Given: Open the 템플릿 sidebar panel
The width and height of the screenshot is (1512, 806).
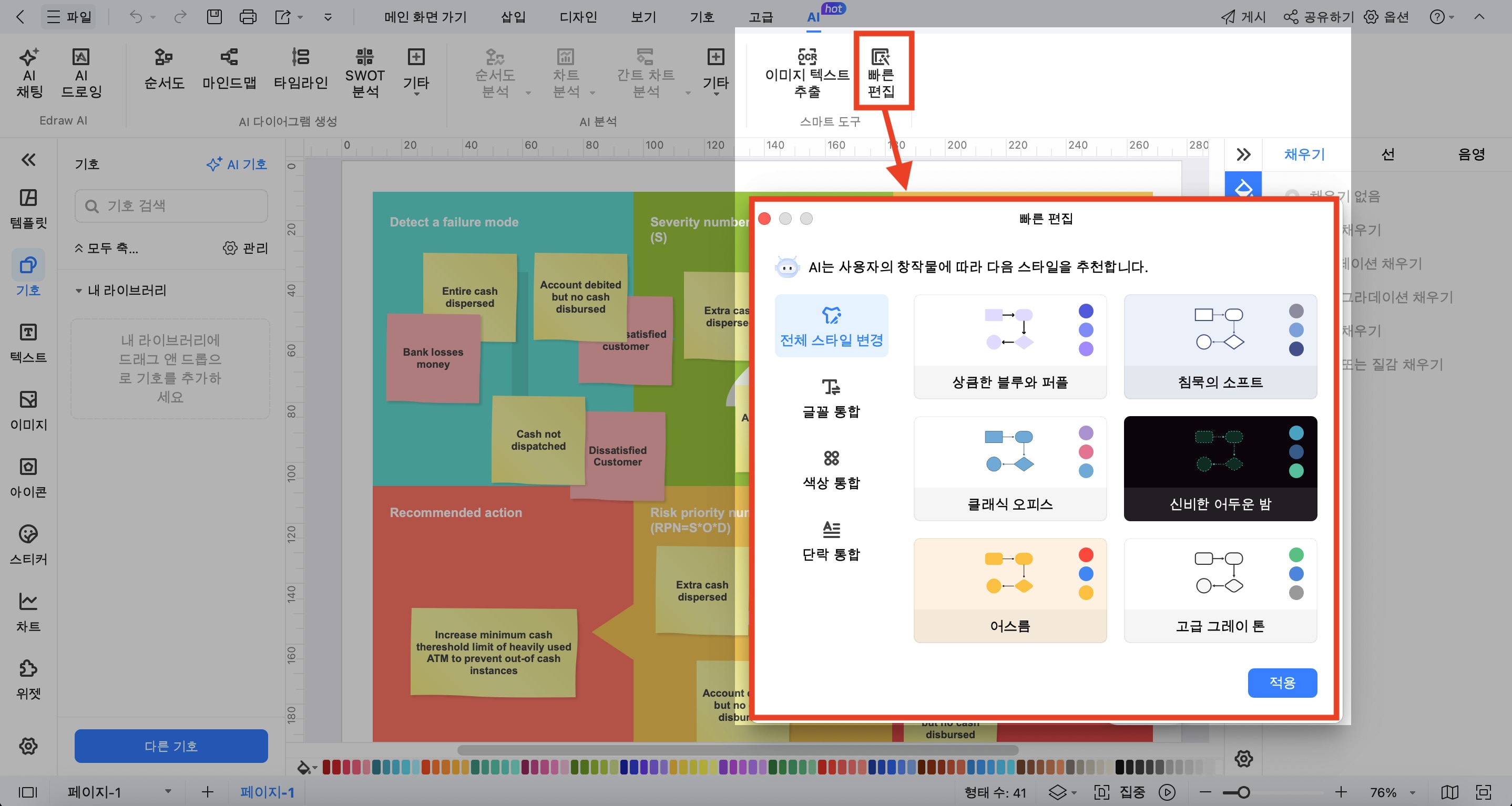Looking at the screenshot, I should click(28, 208).
